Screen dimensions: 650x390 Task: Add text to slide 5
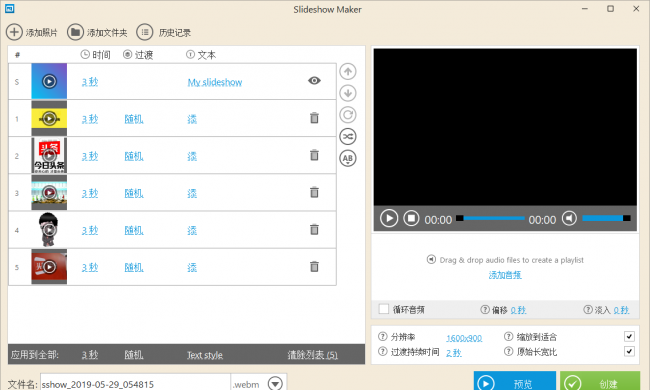click(x=192, y=268)
